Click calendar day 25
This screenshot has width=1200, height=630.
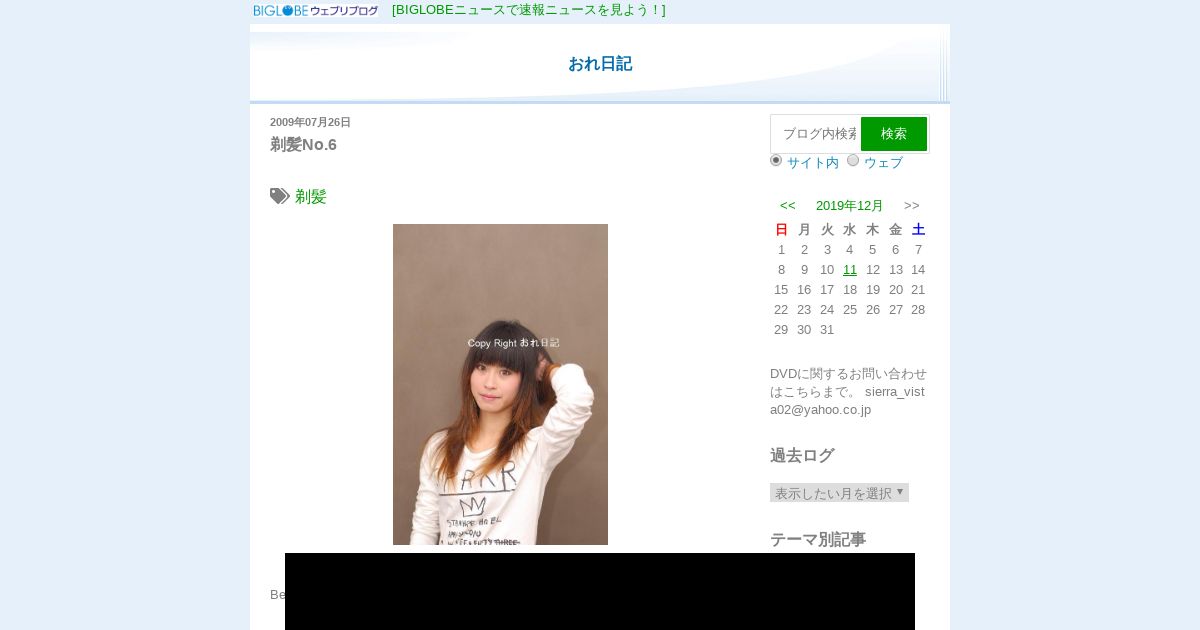[x=850, y=310]
